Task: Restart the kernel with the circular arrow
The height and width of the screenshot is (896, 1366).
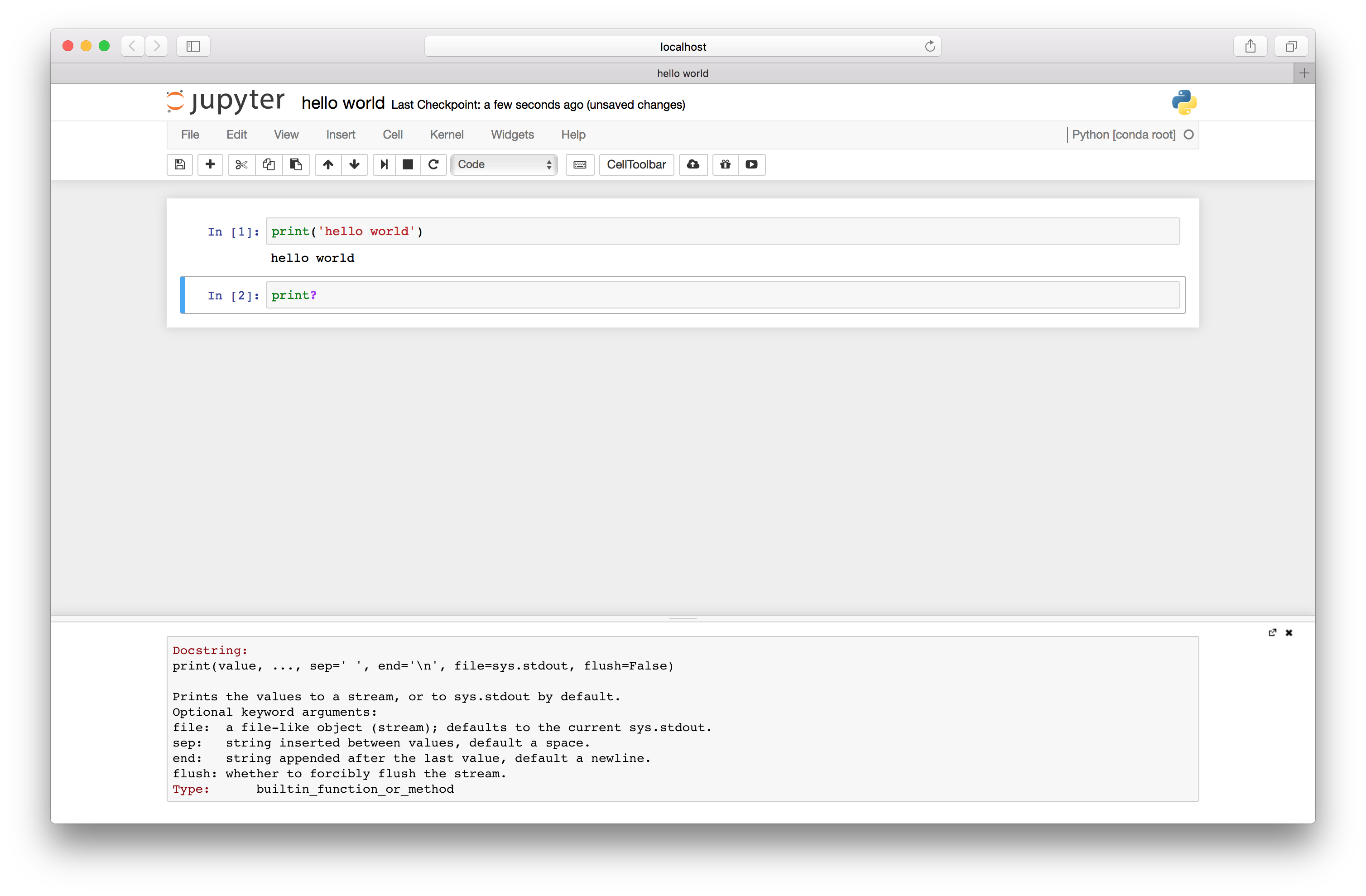Action: (x=434, y=165)
